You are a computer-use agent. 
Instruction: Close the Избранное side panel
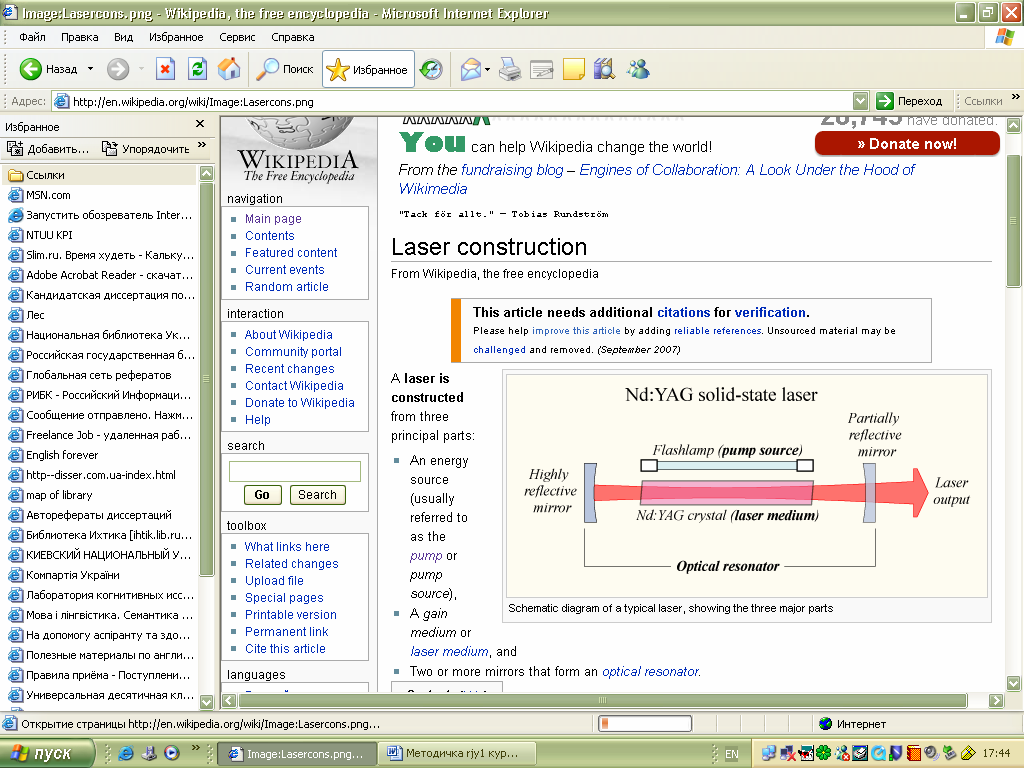coord(200,123)
